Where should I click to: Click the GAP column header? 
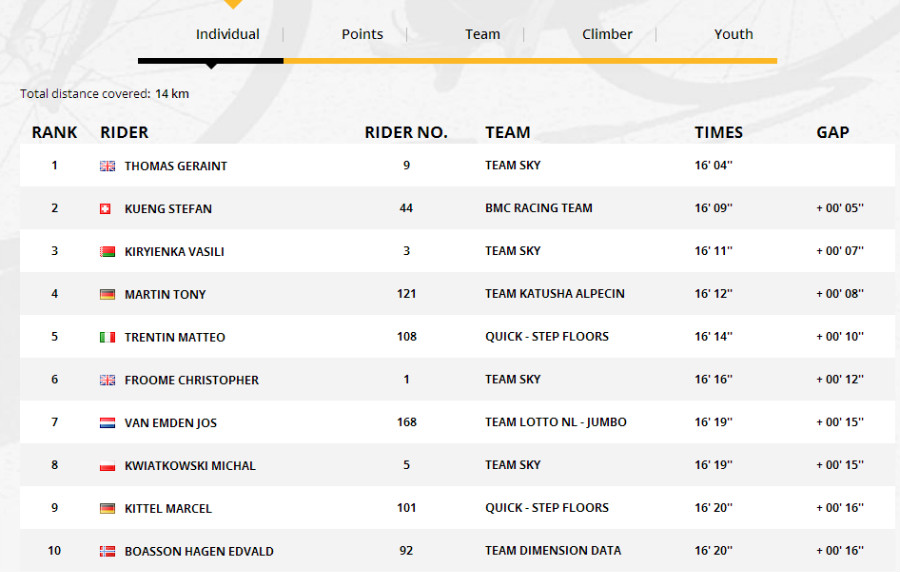click(832, 133)
